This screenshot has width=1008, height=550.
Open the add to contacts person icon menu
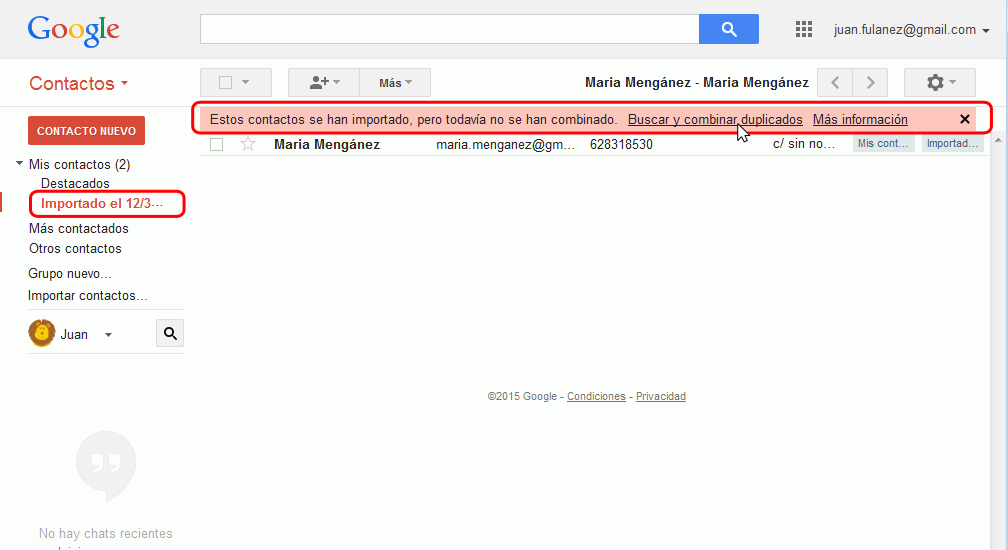(324, 82)
